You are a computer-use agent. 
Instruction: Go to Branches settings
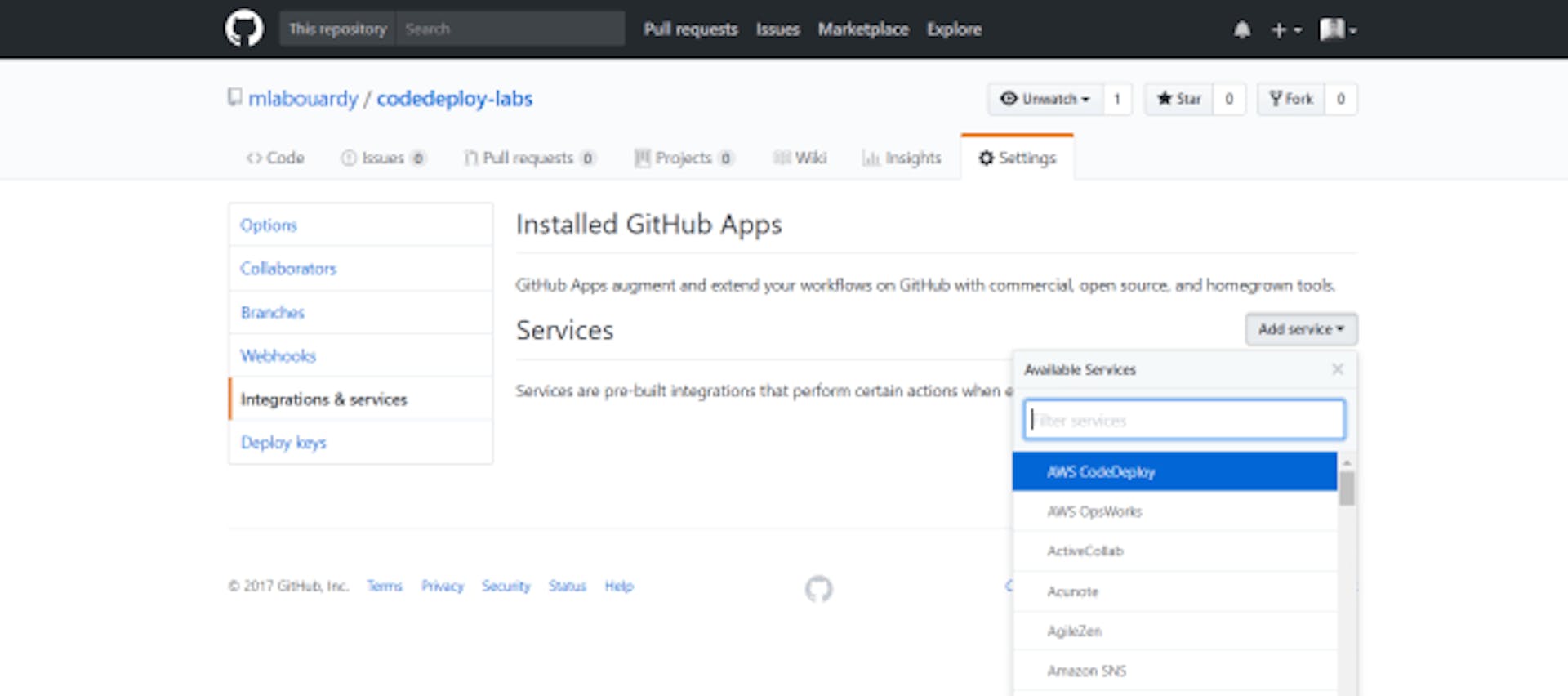point(360,312)
